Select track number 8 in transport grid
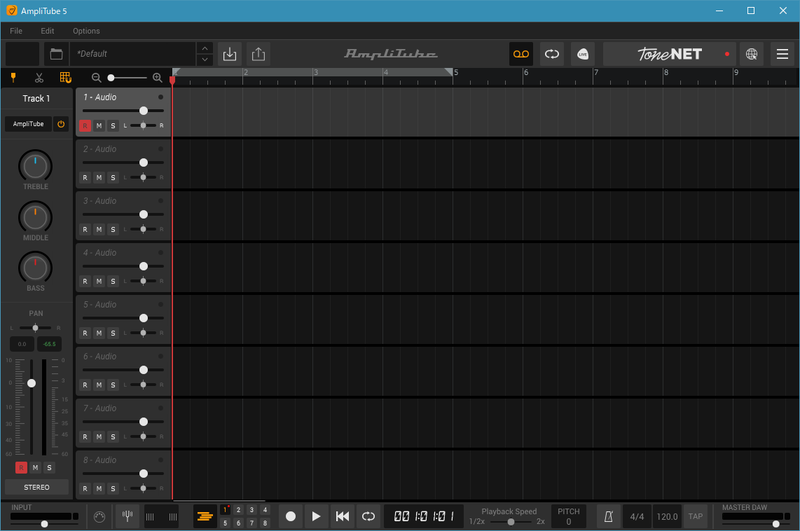 (265, 523)
